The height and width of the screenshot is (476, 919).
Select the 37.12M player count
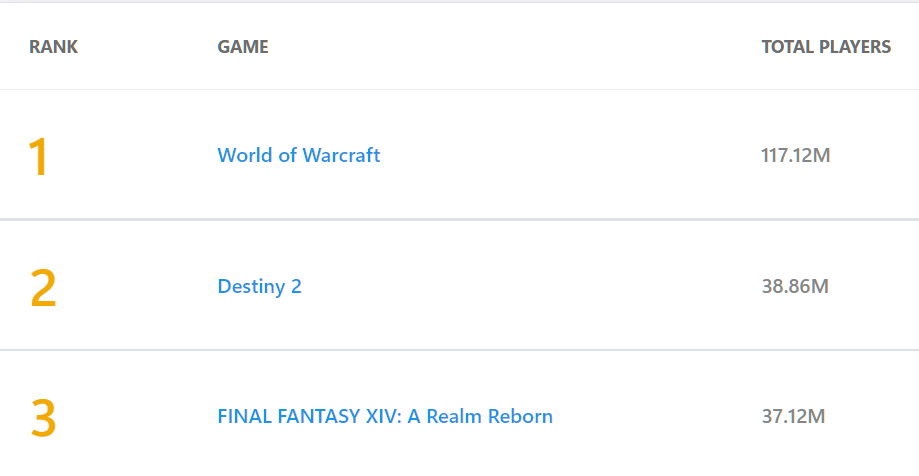point(793,416)
